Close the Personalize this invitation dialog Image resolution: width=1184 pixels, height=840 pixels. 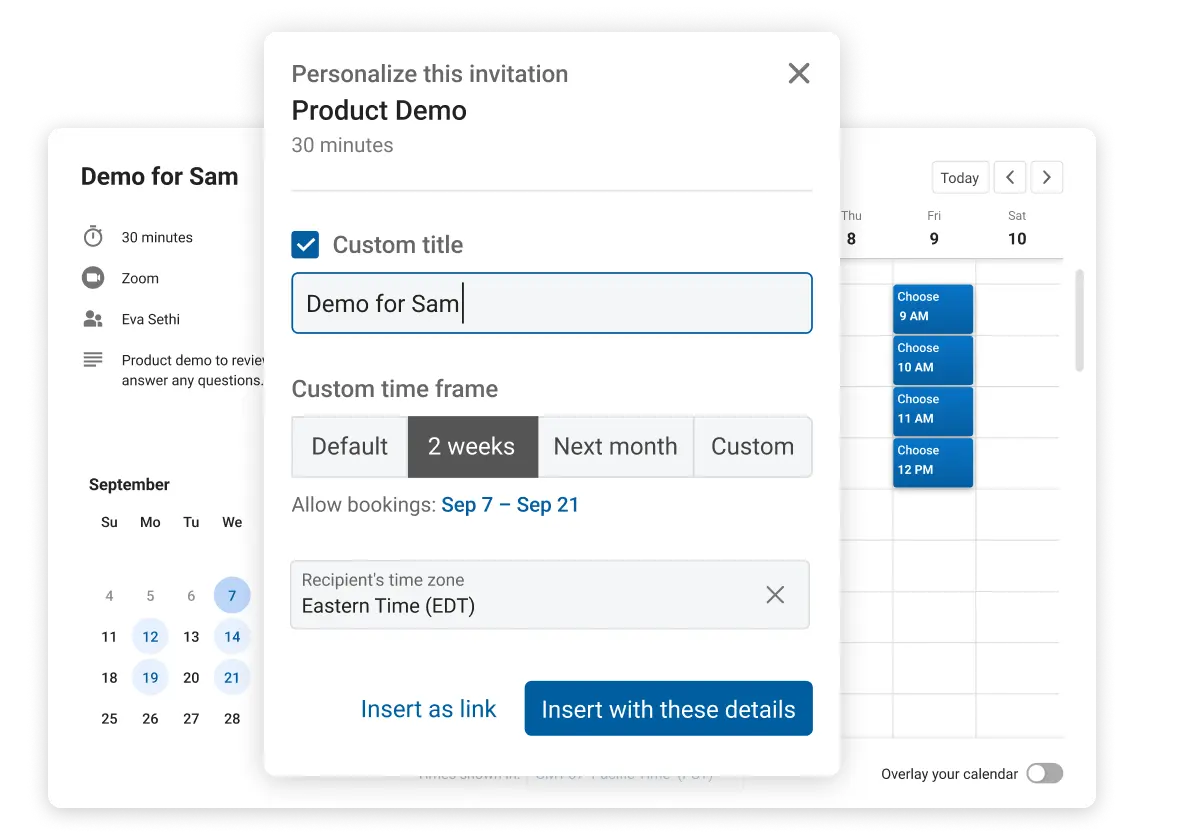[798, 73]
